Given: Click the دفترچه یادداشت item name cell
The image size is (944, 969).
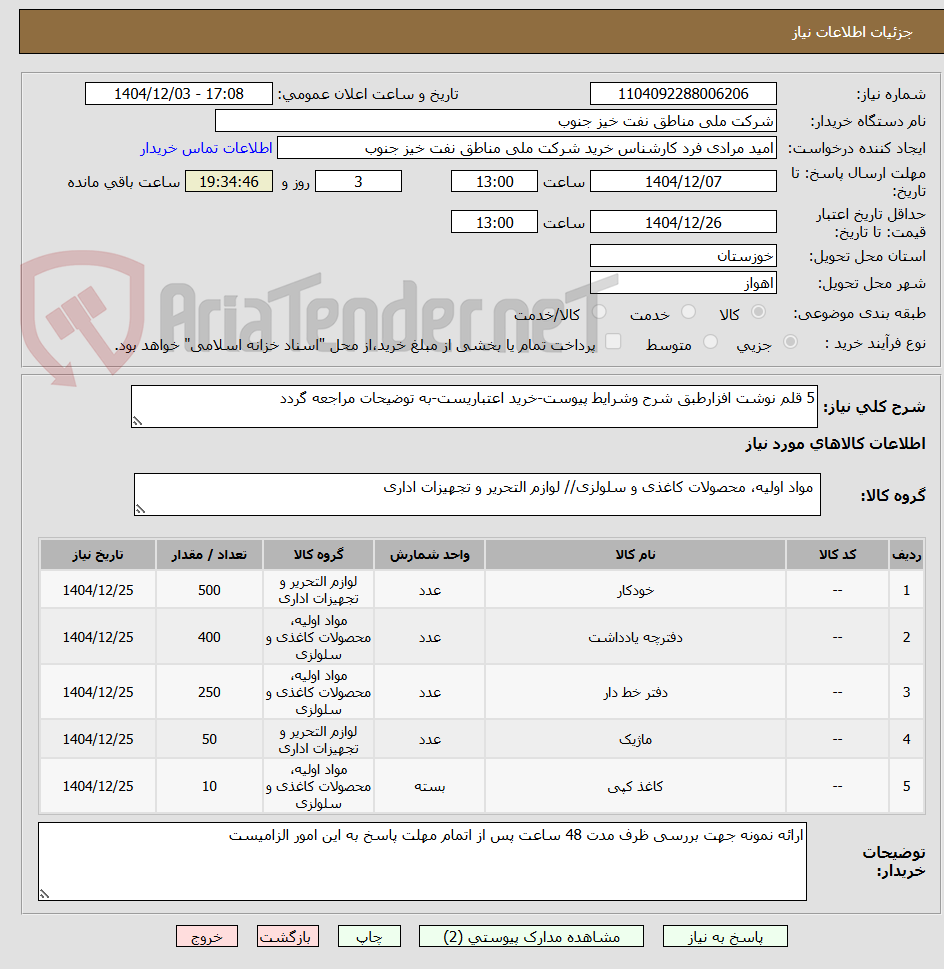Looking at the screenshot, I should pos(635,637).
